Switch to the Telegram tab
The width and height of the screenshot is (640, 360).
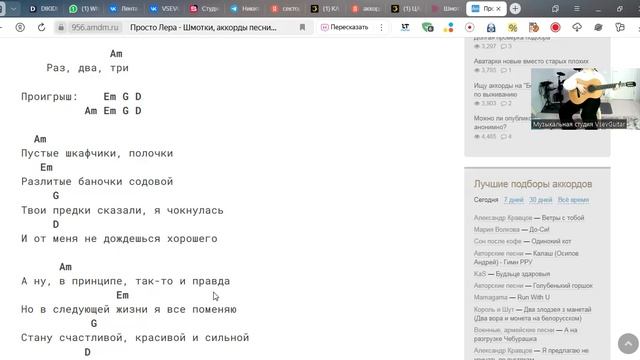[244, 8]
